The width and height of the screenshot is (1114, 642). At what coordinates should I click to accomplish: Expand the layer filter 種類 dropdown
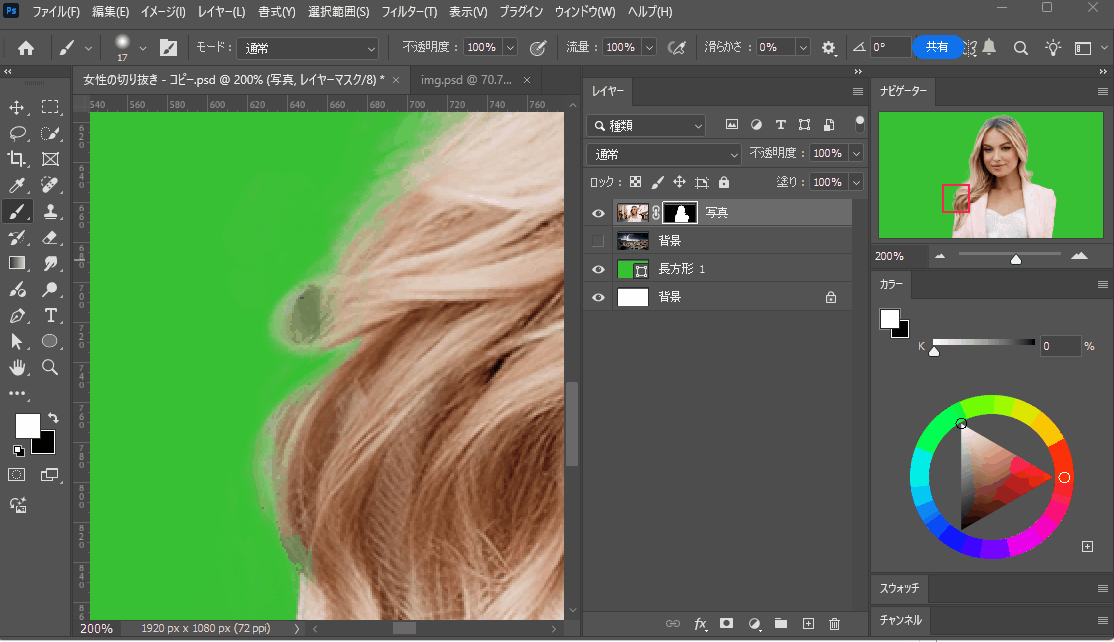pos(646,125)
